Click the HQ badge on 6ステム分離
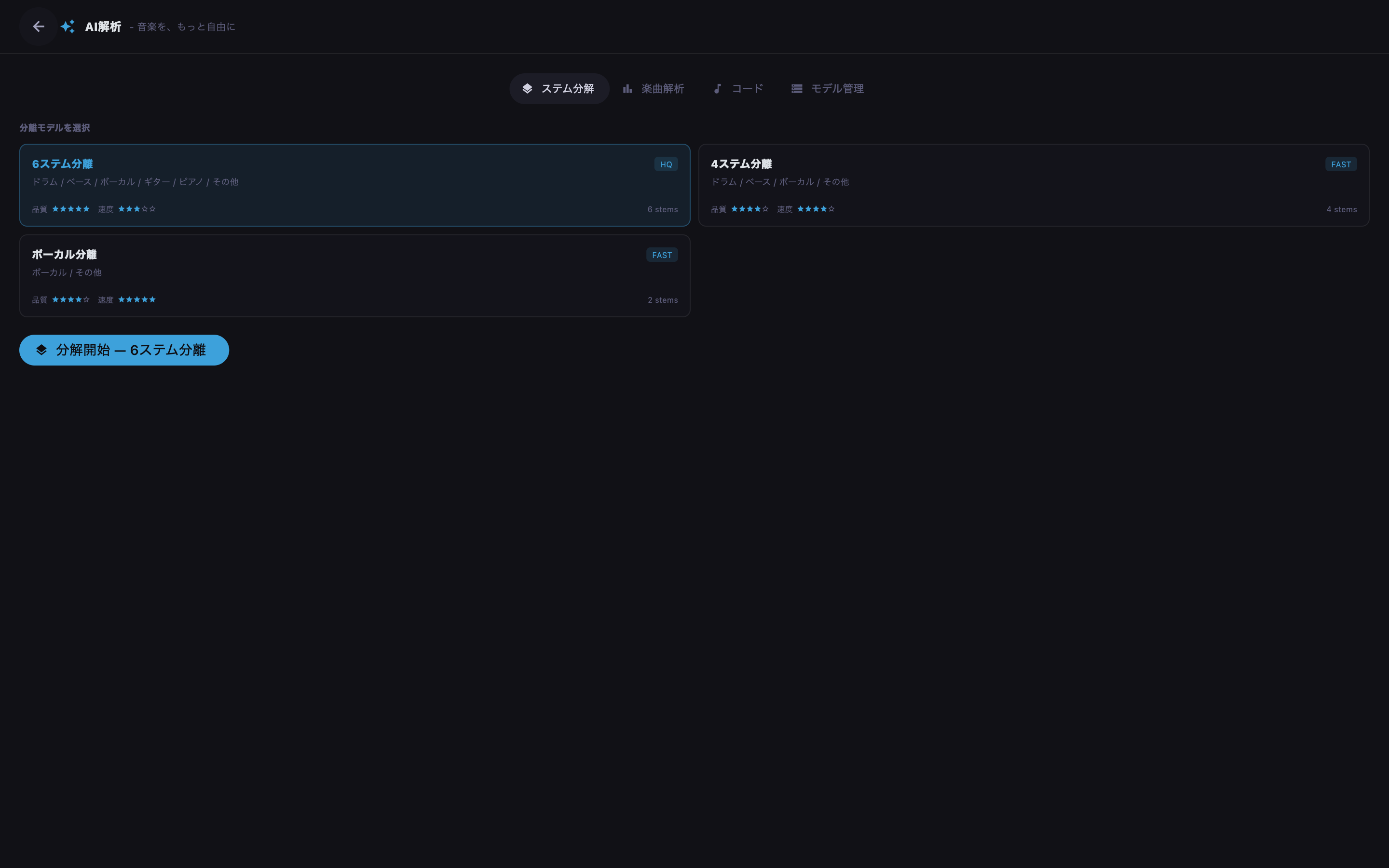 click(666, 164)
